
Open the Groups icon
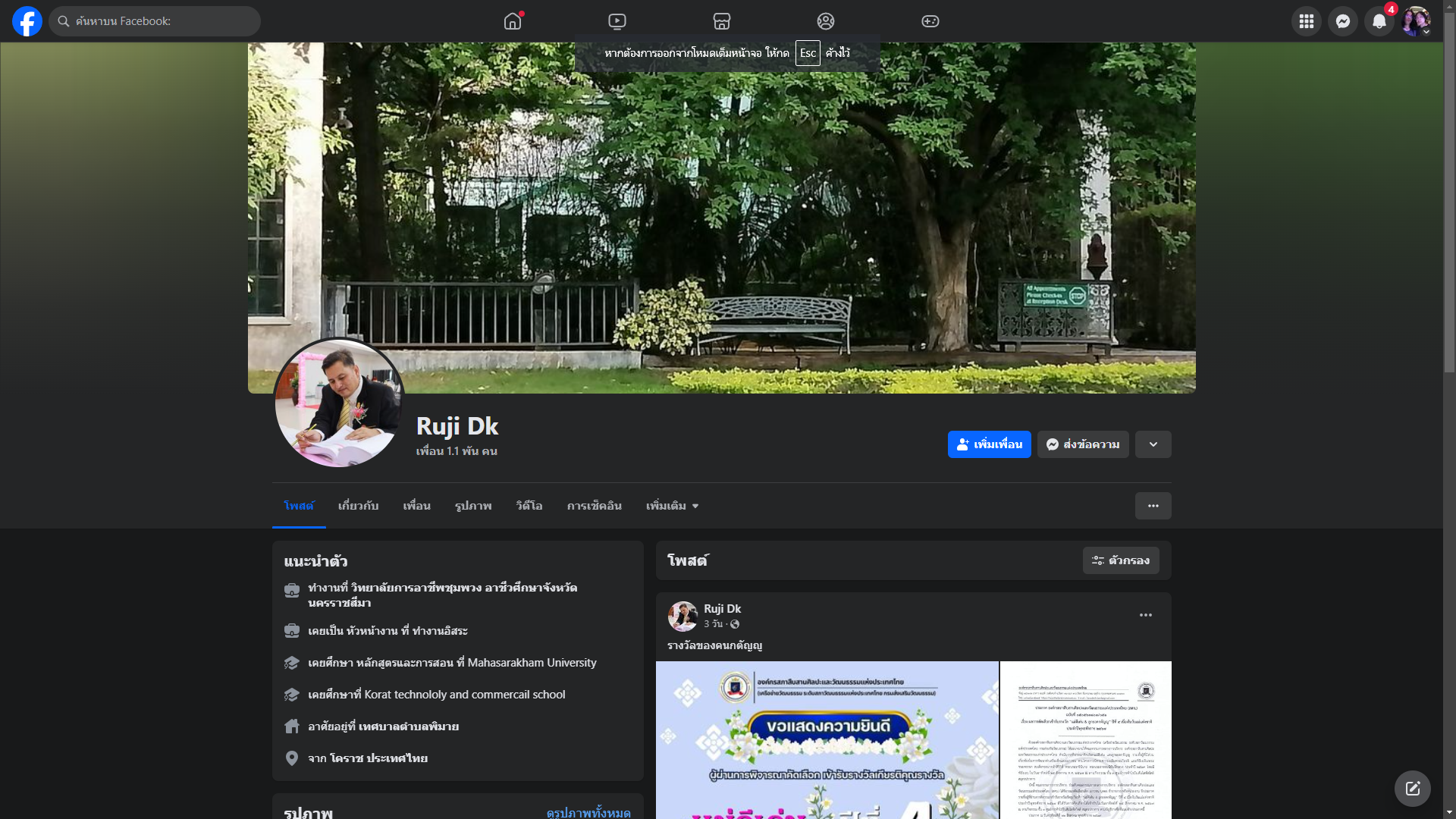coord(826,21)
